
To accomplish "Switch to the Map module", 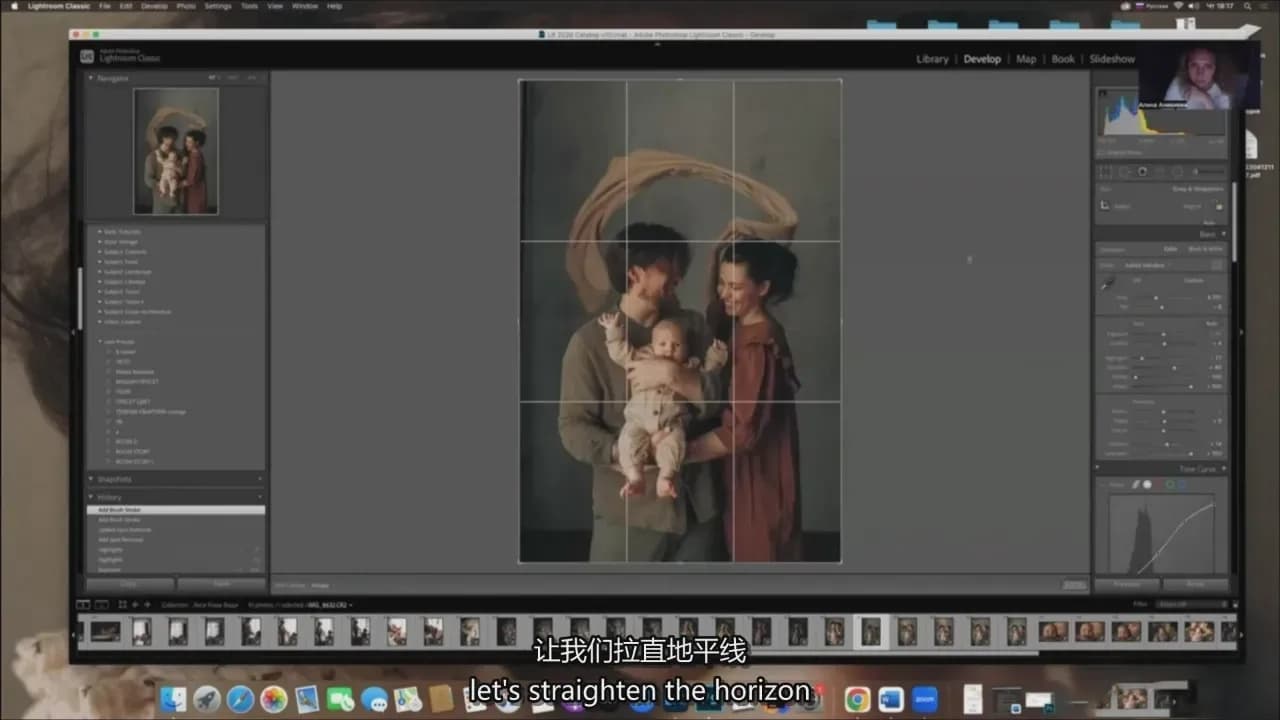I will coord(1026,59).
